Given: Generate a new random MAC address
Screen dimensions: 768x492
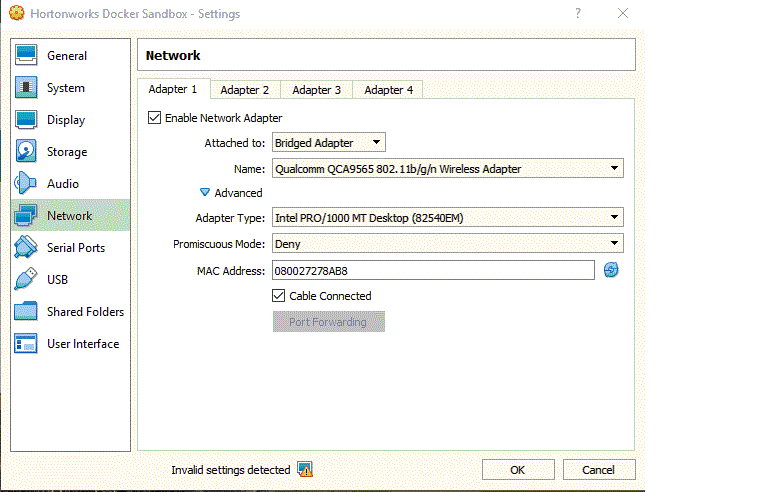Looking at the screenshot, I should (611, 270).
